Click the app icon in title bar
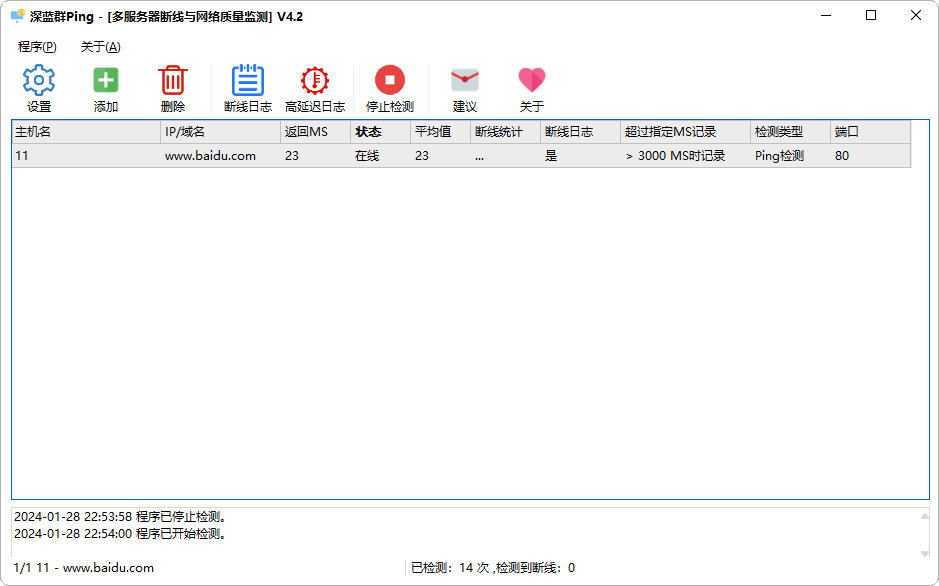 tap(18, 16)
